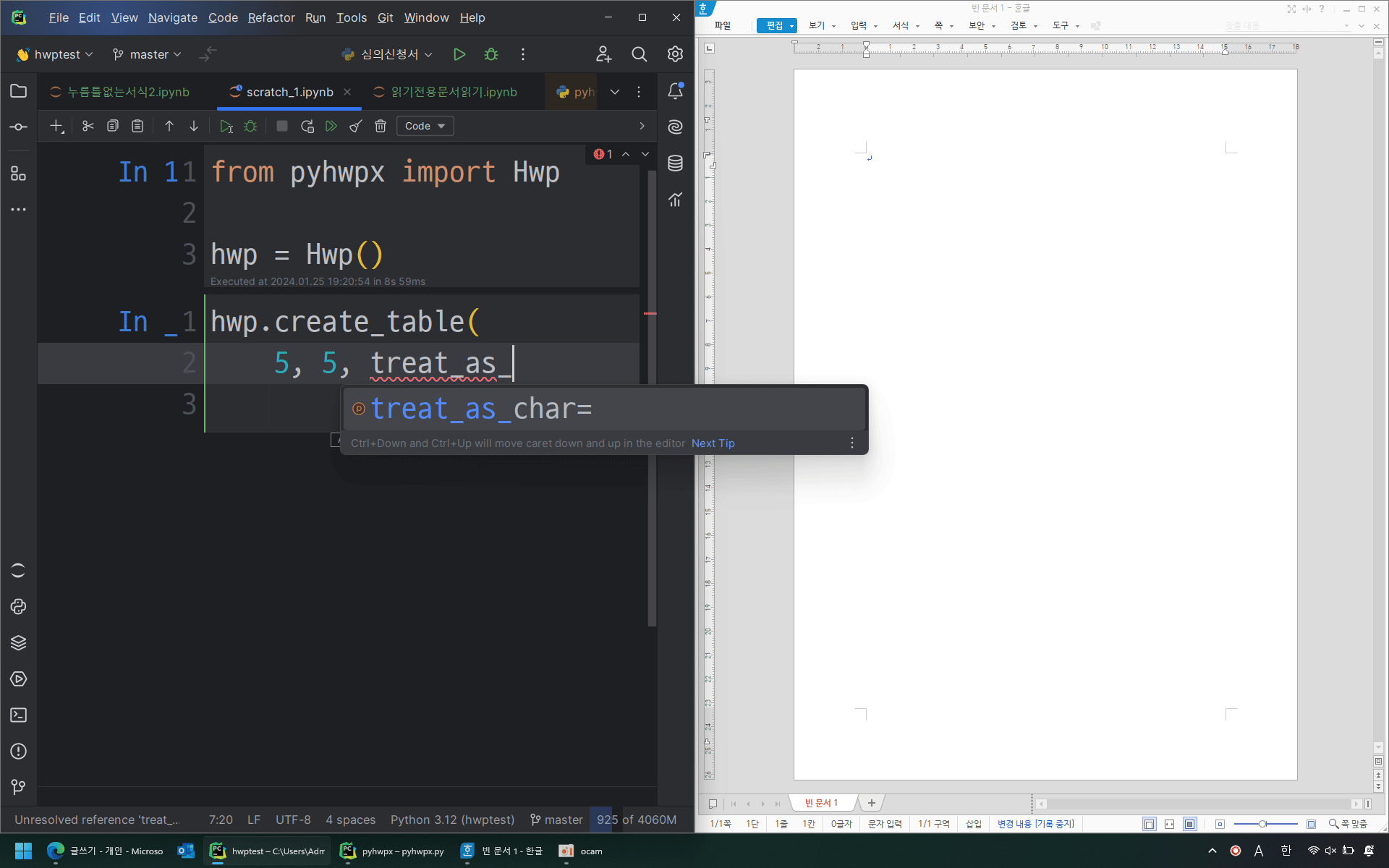Viewport: 1389px width, 868px height.
Task: Open the Terminal tool window
Action: point(18,715)
